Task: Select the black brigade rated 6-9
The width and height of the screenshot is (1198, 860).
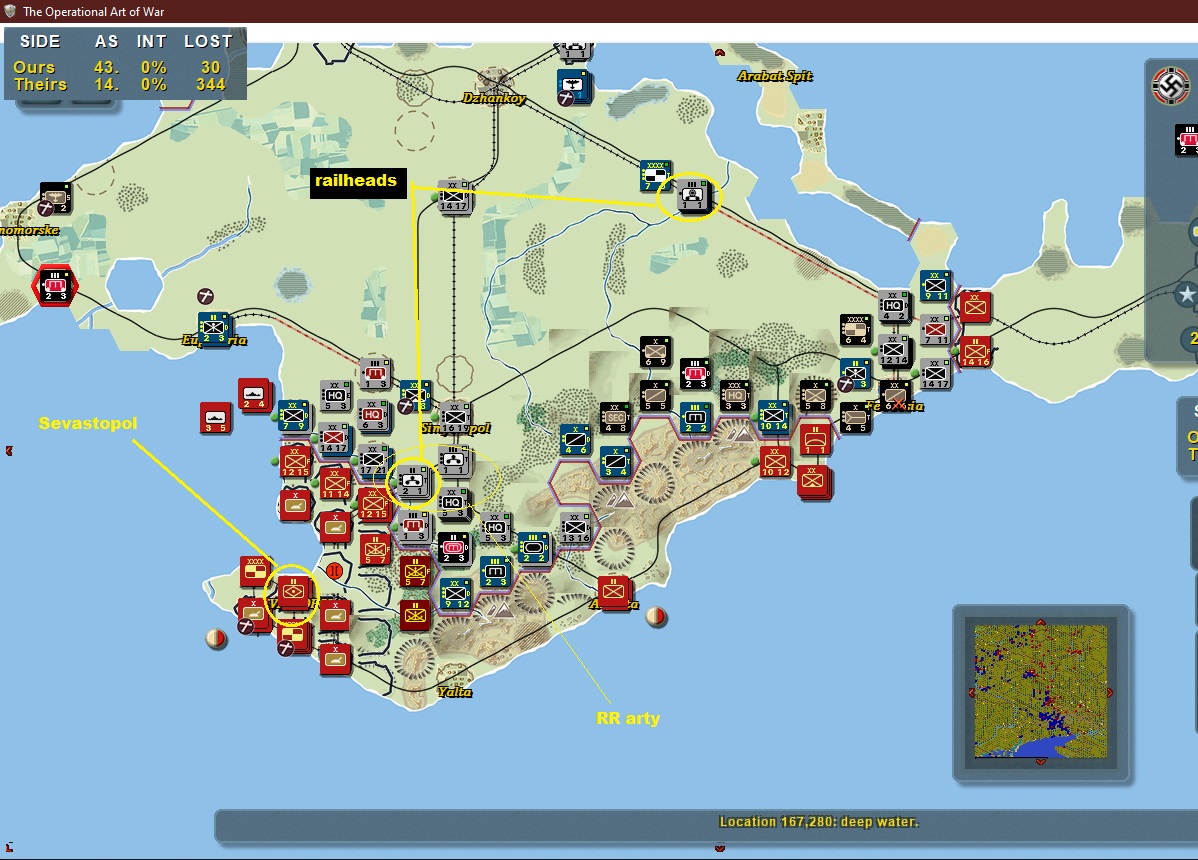Action: point(655,352)
